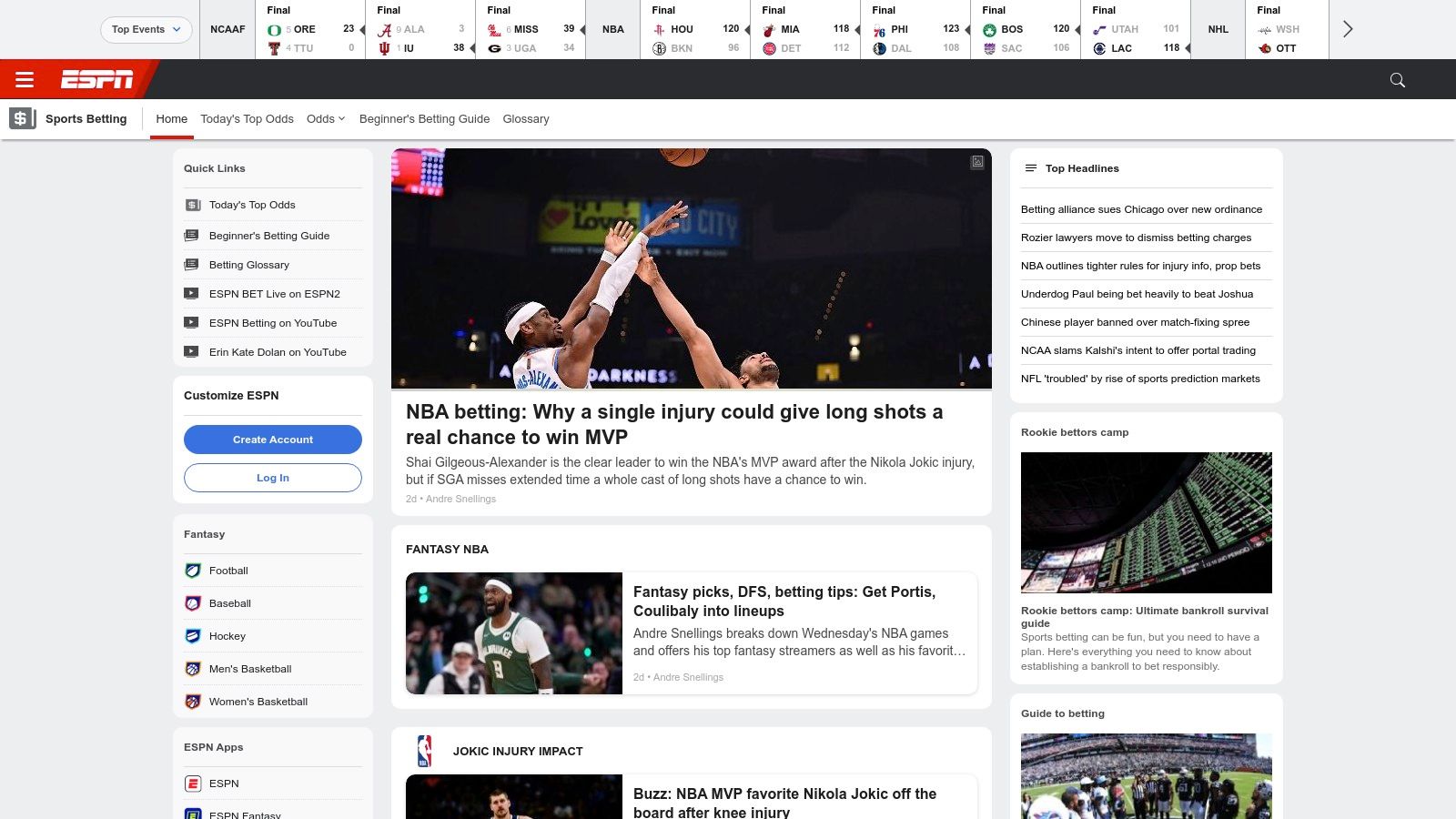This screenshot has height=819, width=1456.
Task: Click the Betting Glossary list icon
Action: click(x=192, y=265)
